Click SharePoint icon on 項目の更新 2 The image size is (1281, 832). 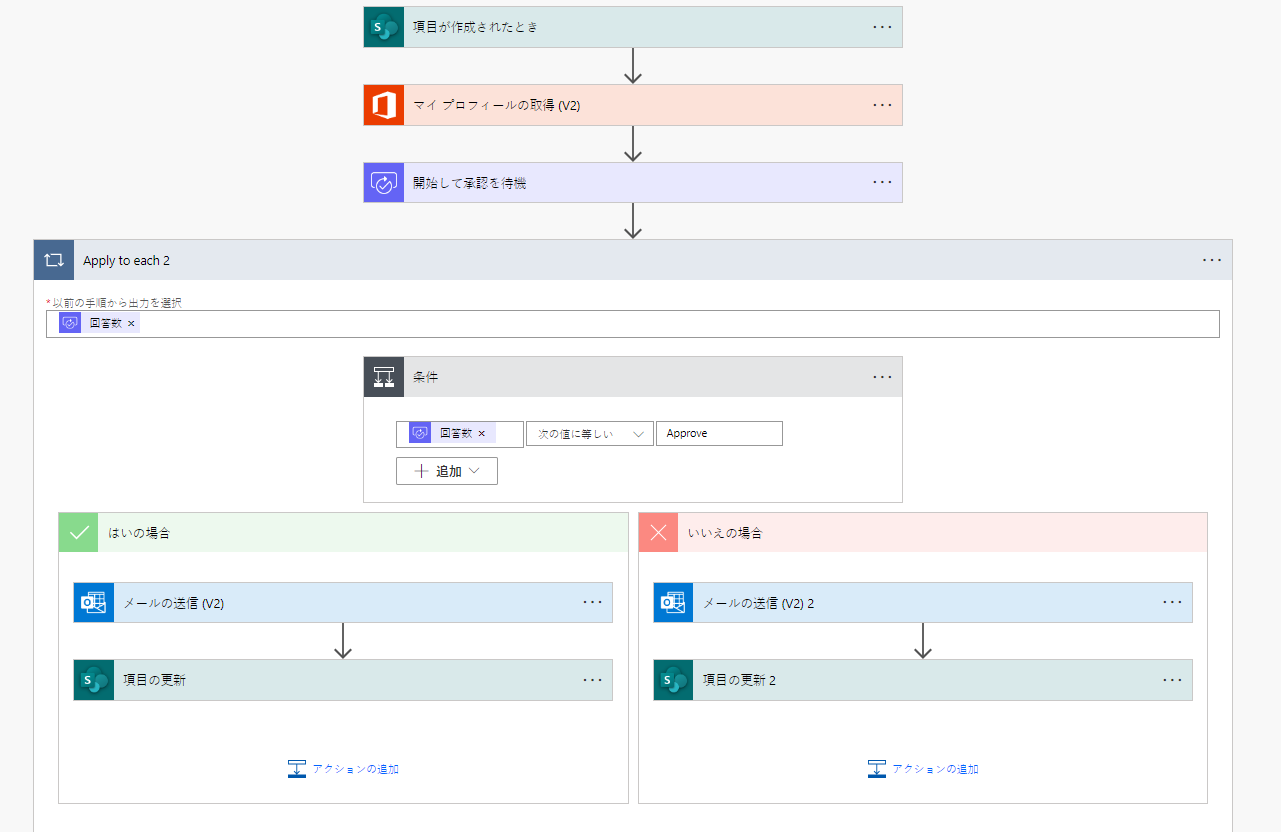click(x=673, y=680)
